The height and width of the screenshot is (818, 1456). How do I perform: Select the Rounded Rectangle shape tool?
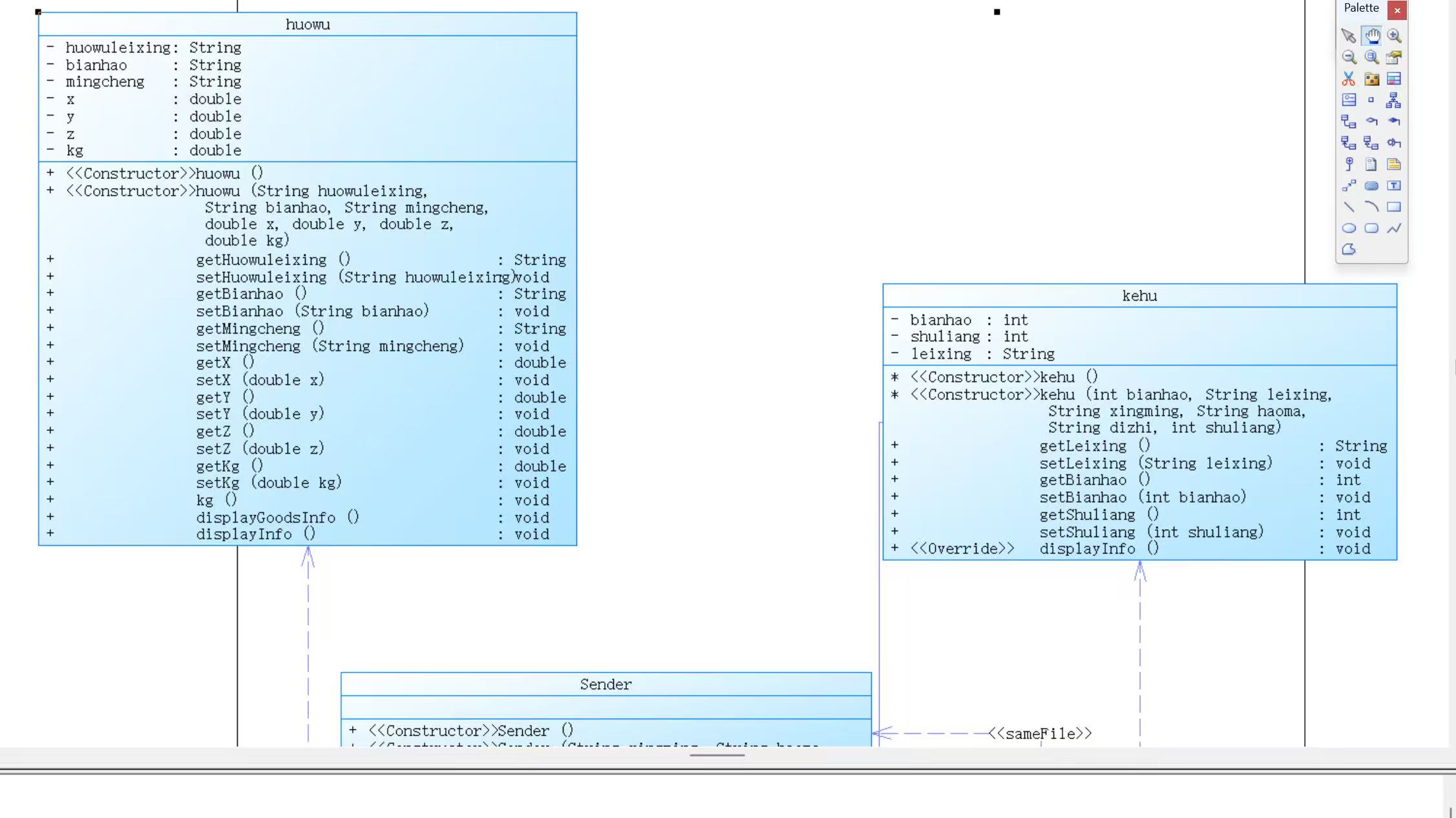[x=1371, y=228]
